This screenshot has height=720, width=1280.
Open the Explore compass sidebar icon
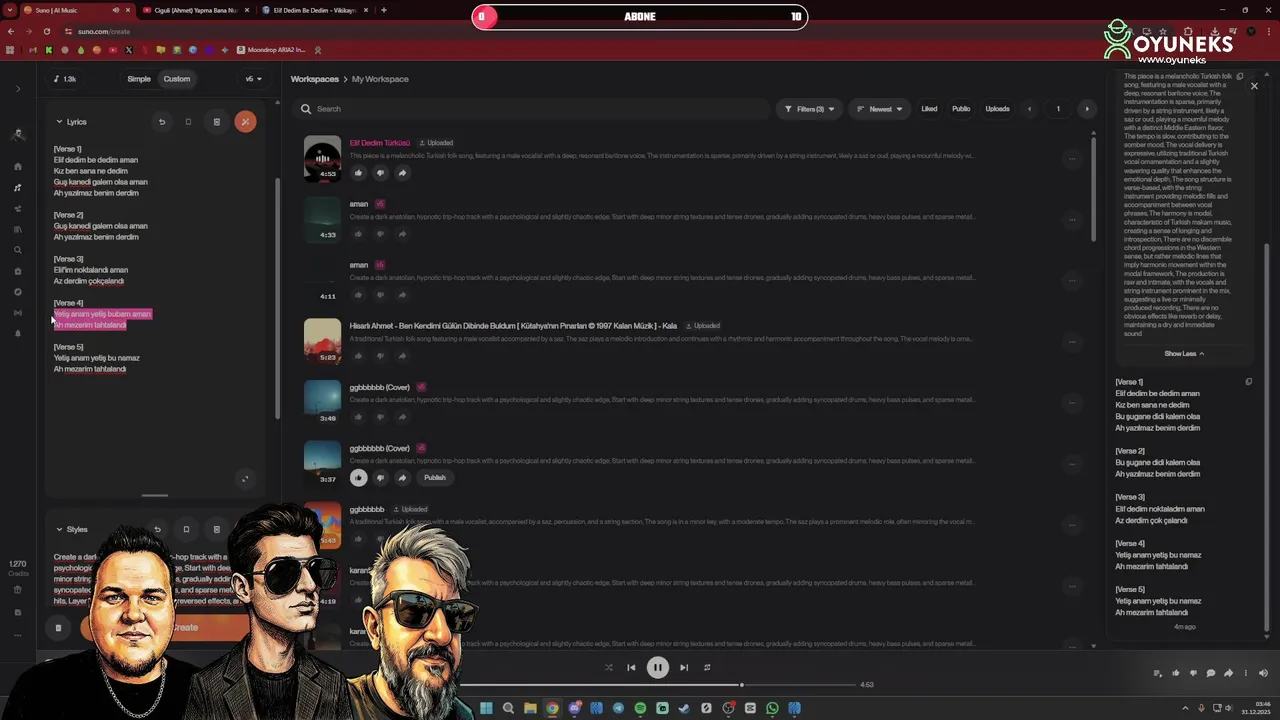click(x=18, y=292)
